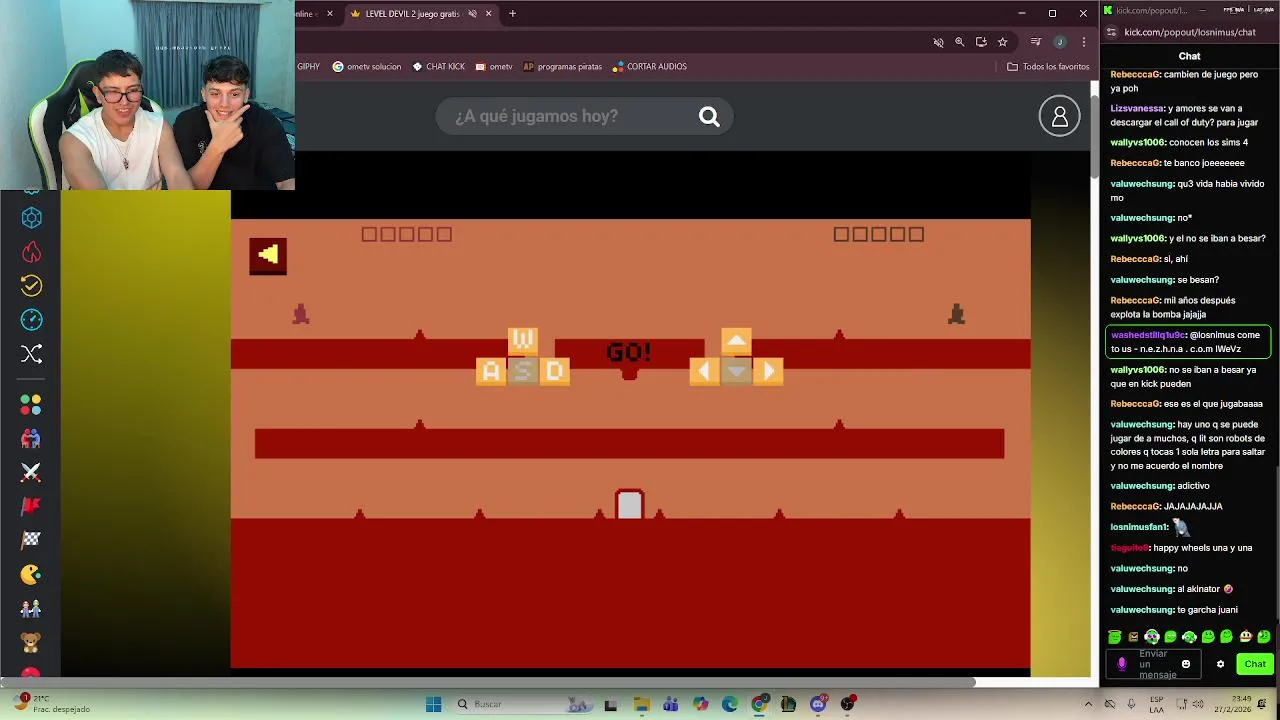Mute audio on the LEVEL DEVIL 2 tab
Screen dimensions: 1280x720
[x=472, y=14]
